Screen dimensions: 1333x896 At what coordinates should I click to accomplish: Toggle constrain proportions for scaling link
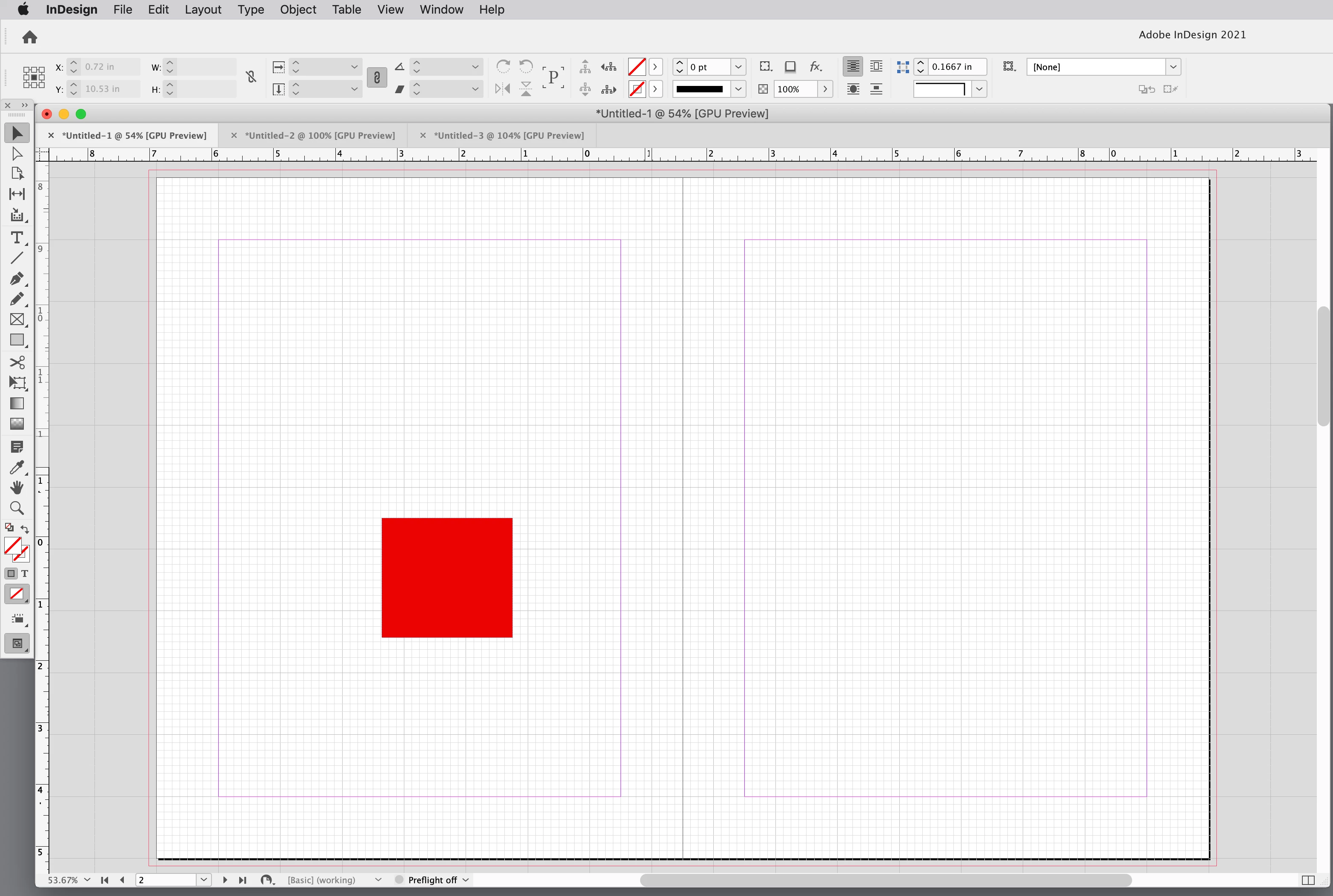[x=377, y=78]
